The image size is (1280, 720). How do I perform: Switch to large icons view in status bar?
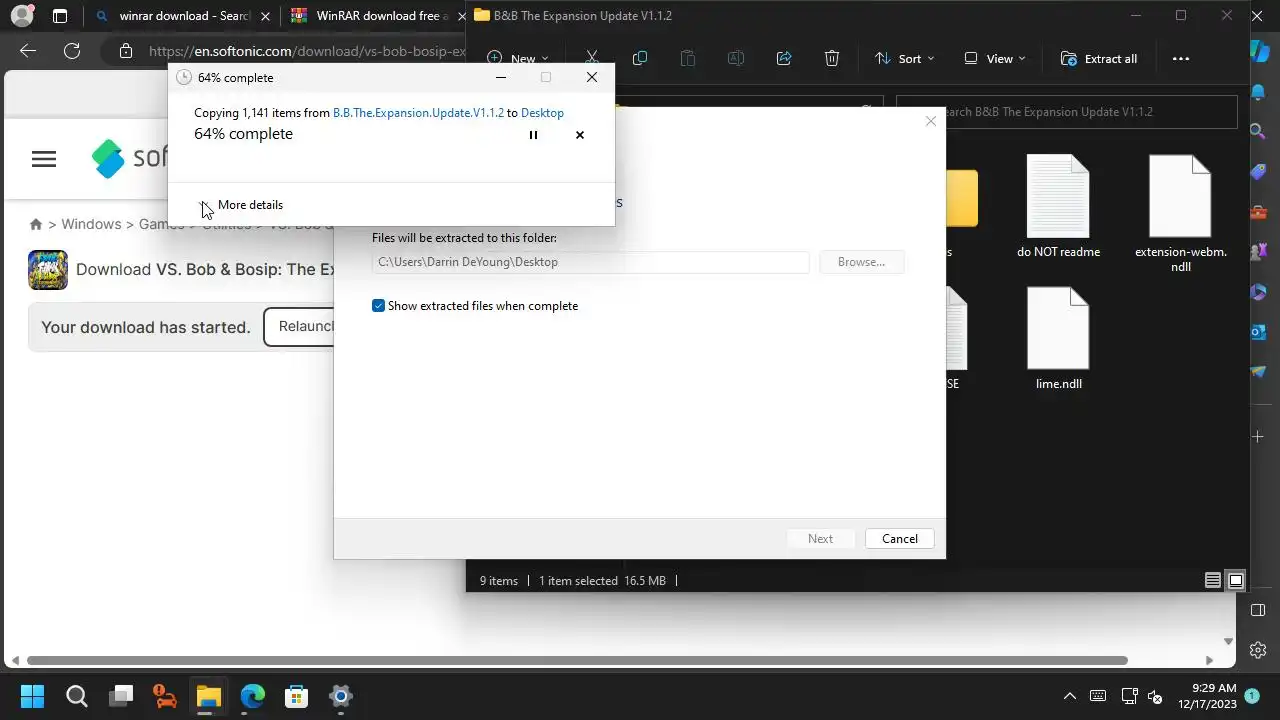[1236, 581]
